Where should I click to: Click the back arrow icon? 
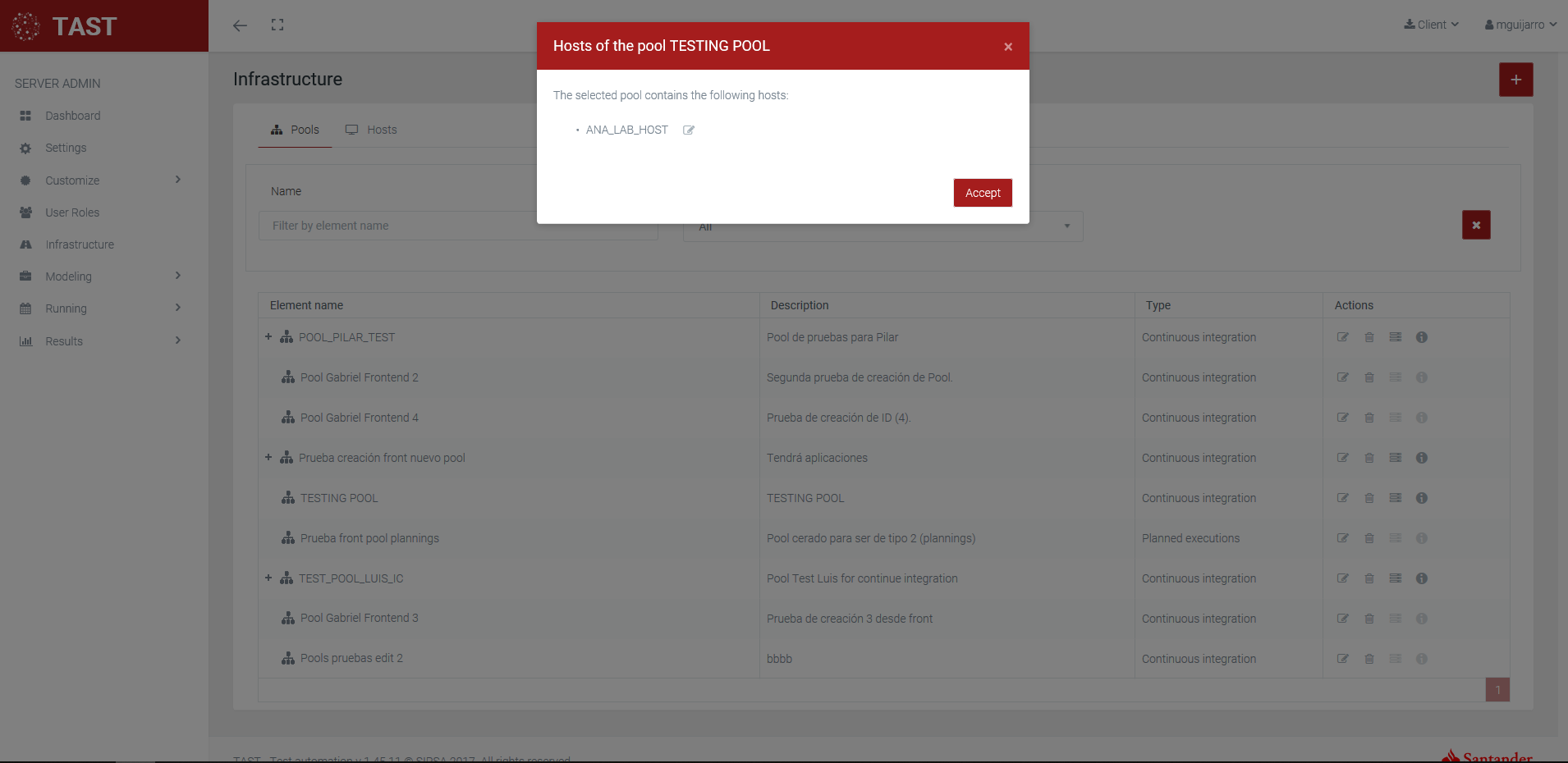240,25
